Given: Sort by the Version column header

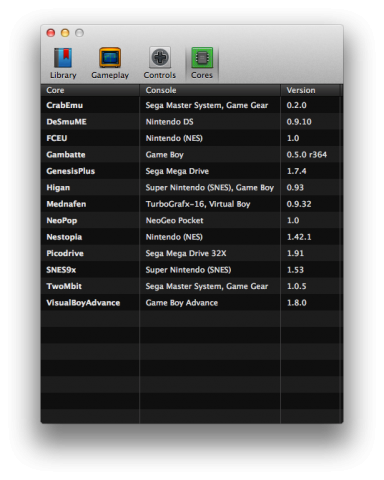Looking at the screenshot, I should [310, 90].
